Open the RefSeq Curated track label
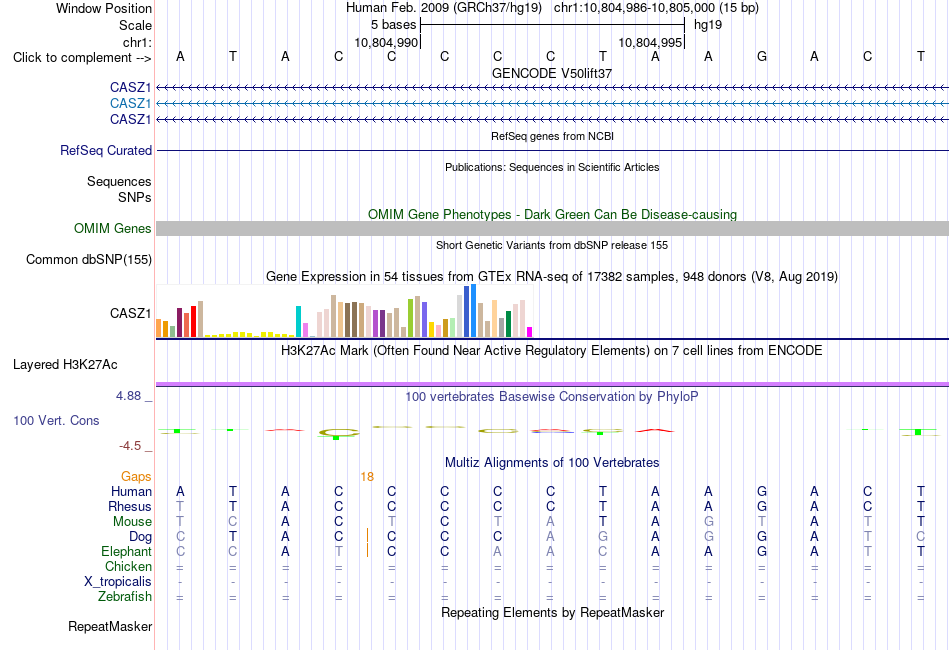Image resolution: width=950 pixels, height=650 pixels. 106,150
